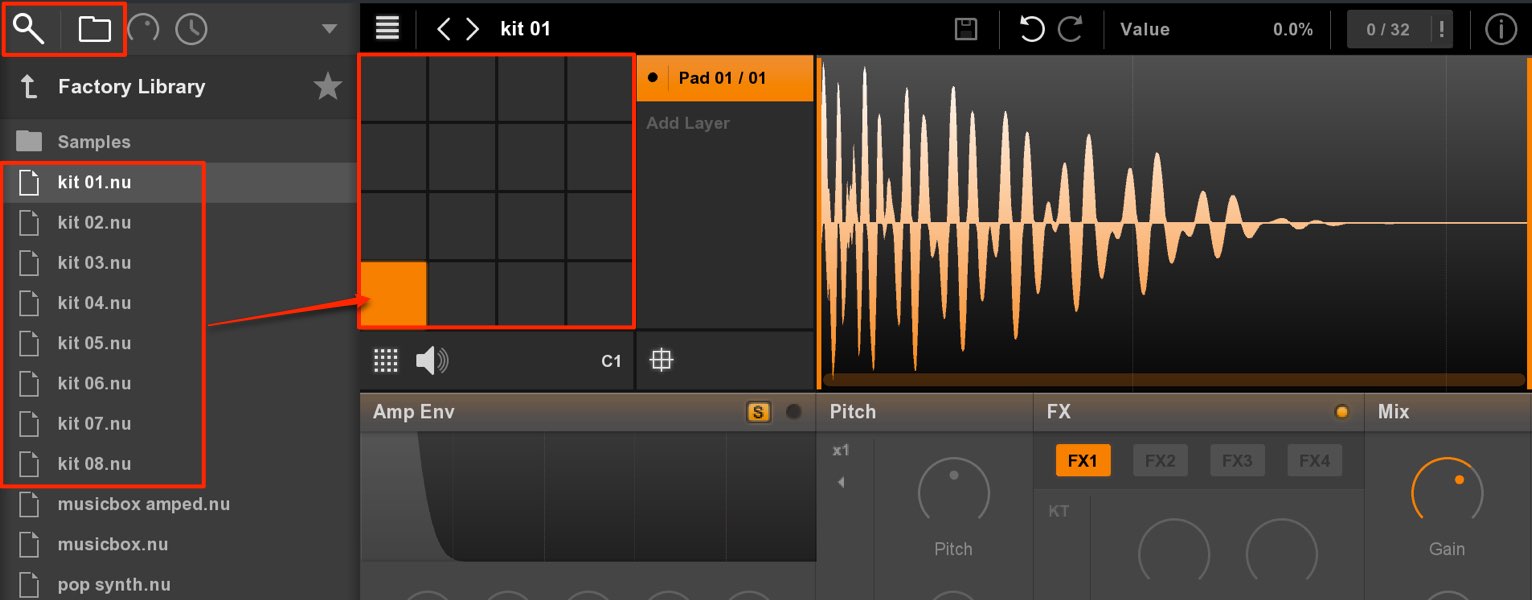Adjust the Gain knob in Mix

1447,493
